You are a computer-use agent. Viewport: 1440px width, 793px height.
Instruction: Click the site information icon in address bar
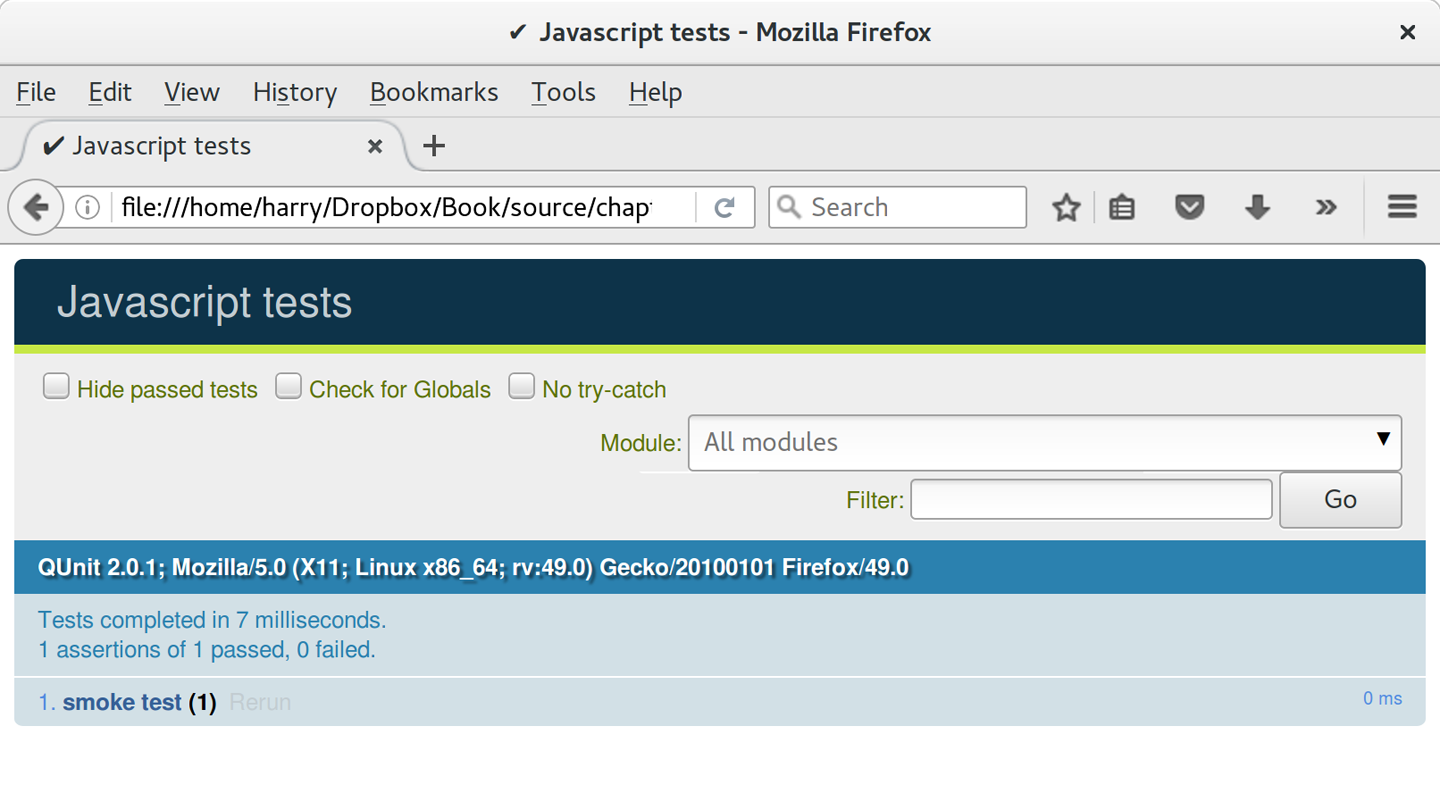[x=88, y=208]
